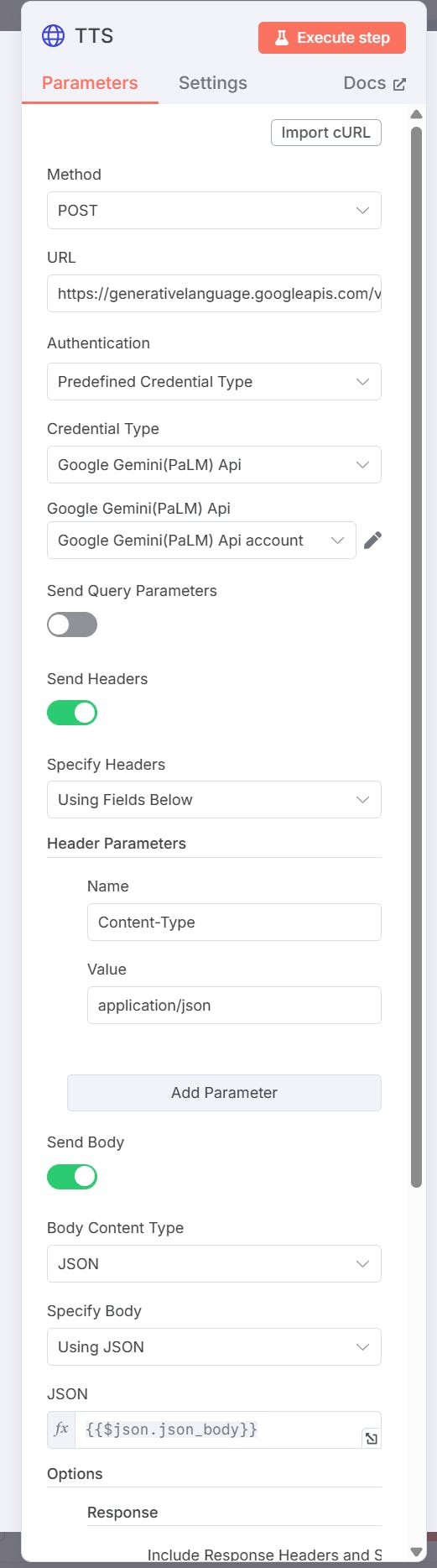Disable the Send Headers toggle

72,713
